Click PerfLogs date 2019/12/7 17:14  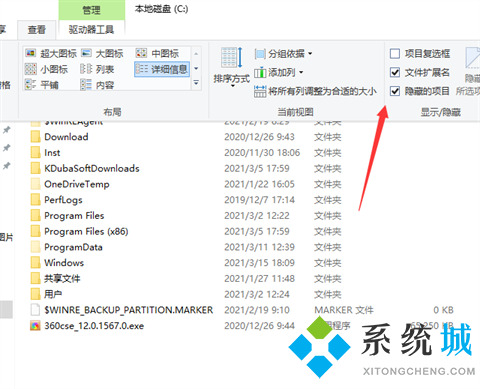click(259, 200)
